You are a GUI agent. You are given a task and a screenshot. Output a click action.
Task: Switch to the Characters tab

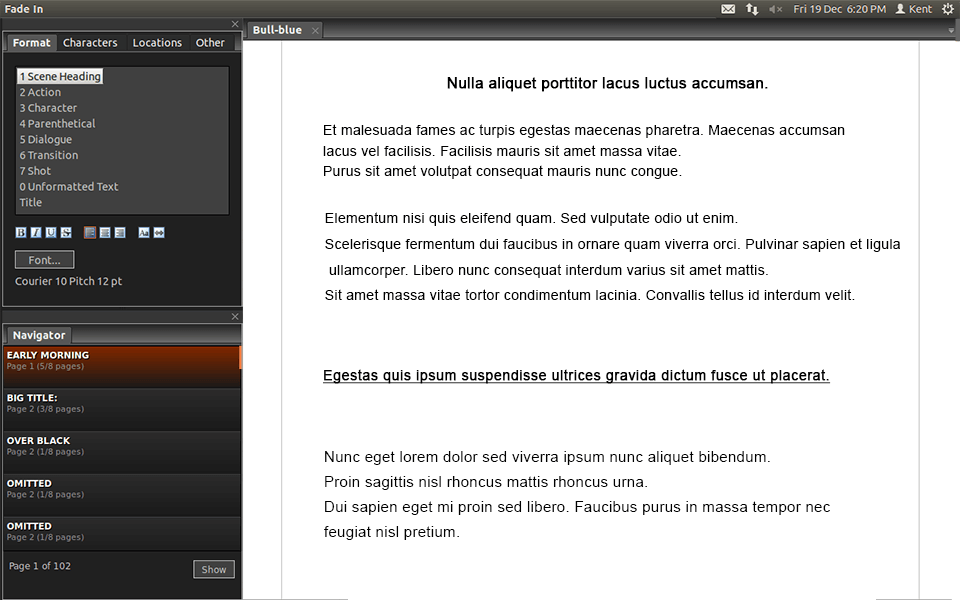pyautogui.click(x=90, y=42)
